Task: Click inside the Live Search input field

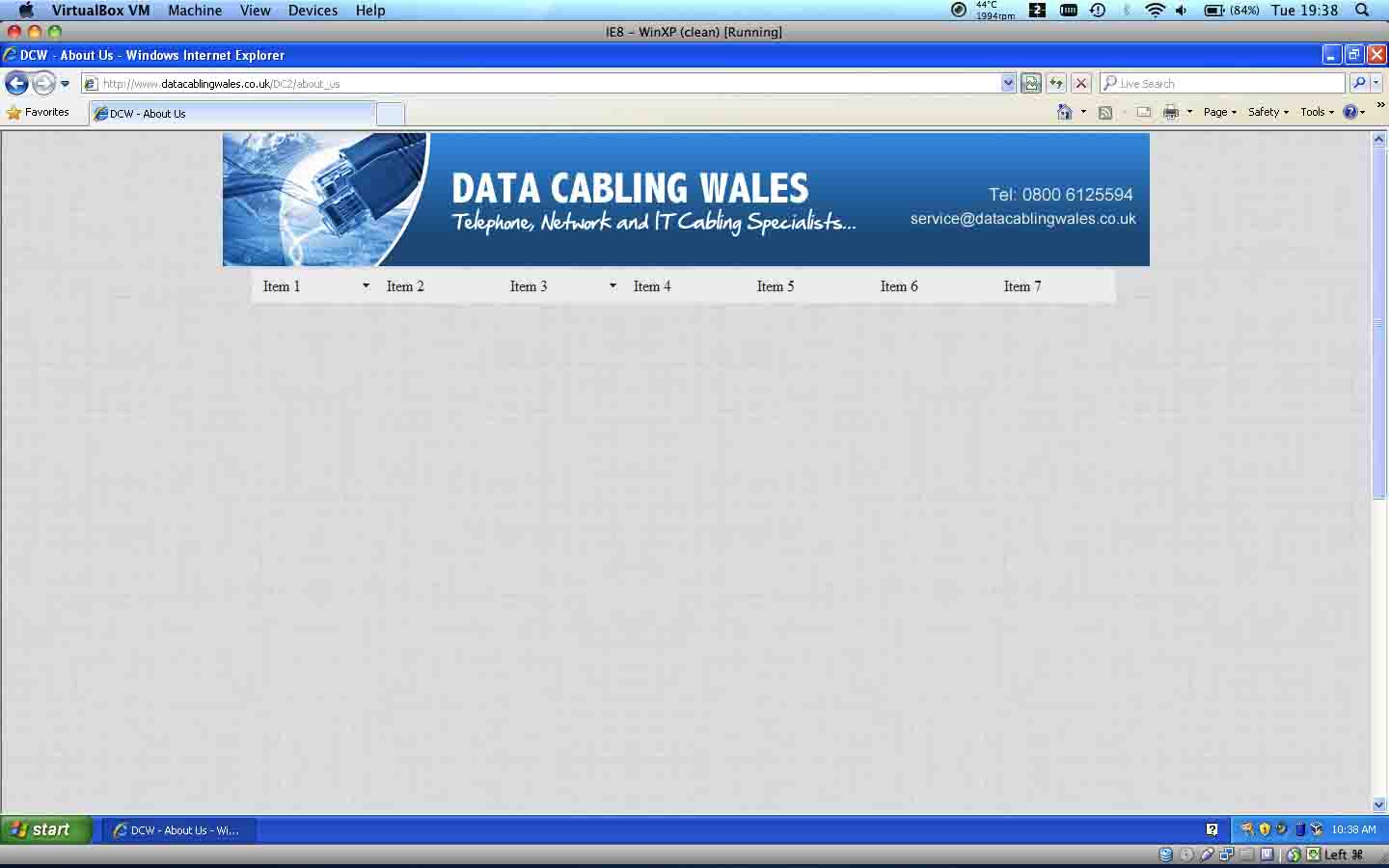Action: [1225, 84]
